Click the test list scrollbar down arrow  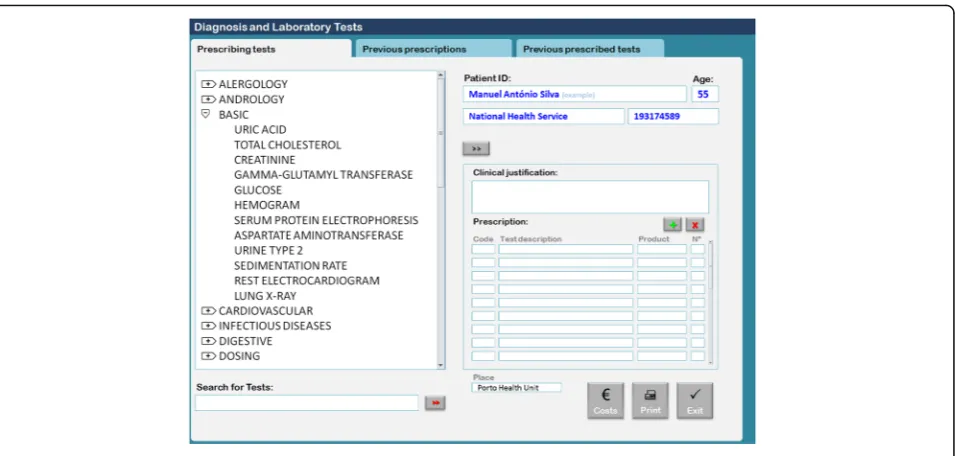point(442,365)
